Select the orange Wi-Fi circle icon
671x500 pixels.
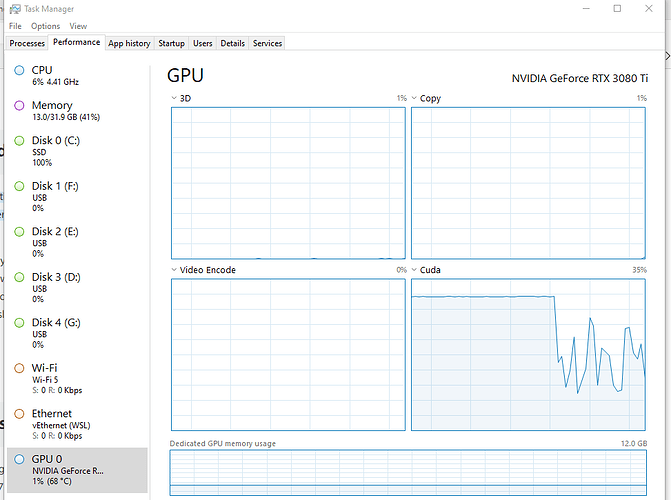(x=19, y=368)
